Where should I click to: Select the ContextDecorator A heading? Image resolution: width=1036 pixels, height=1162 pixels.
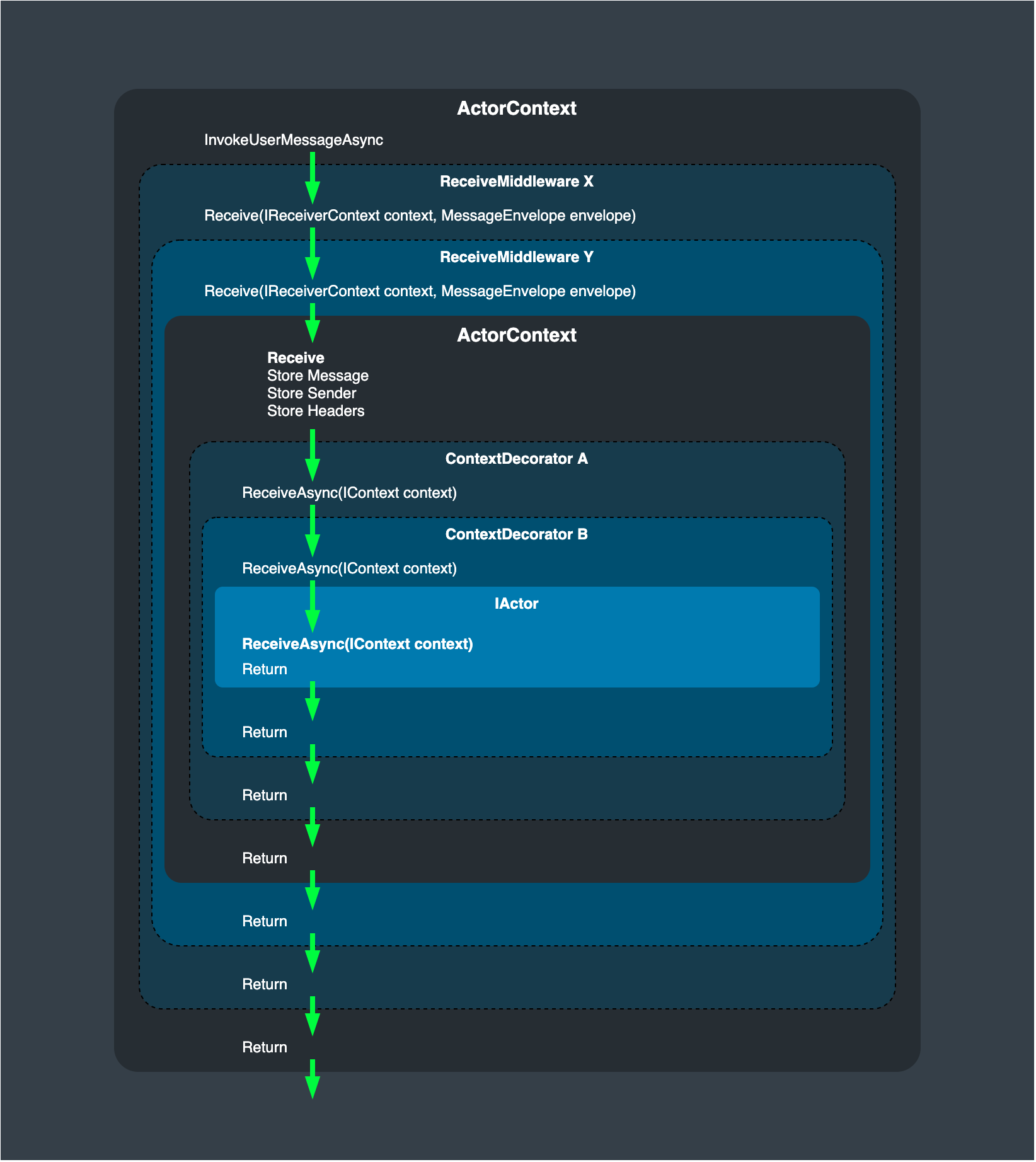pos(517,459)
